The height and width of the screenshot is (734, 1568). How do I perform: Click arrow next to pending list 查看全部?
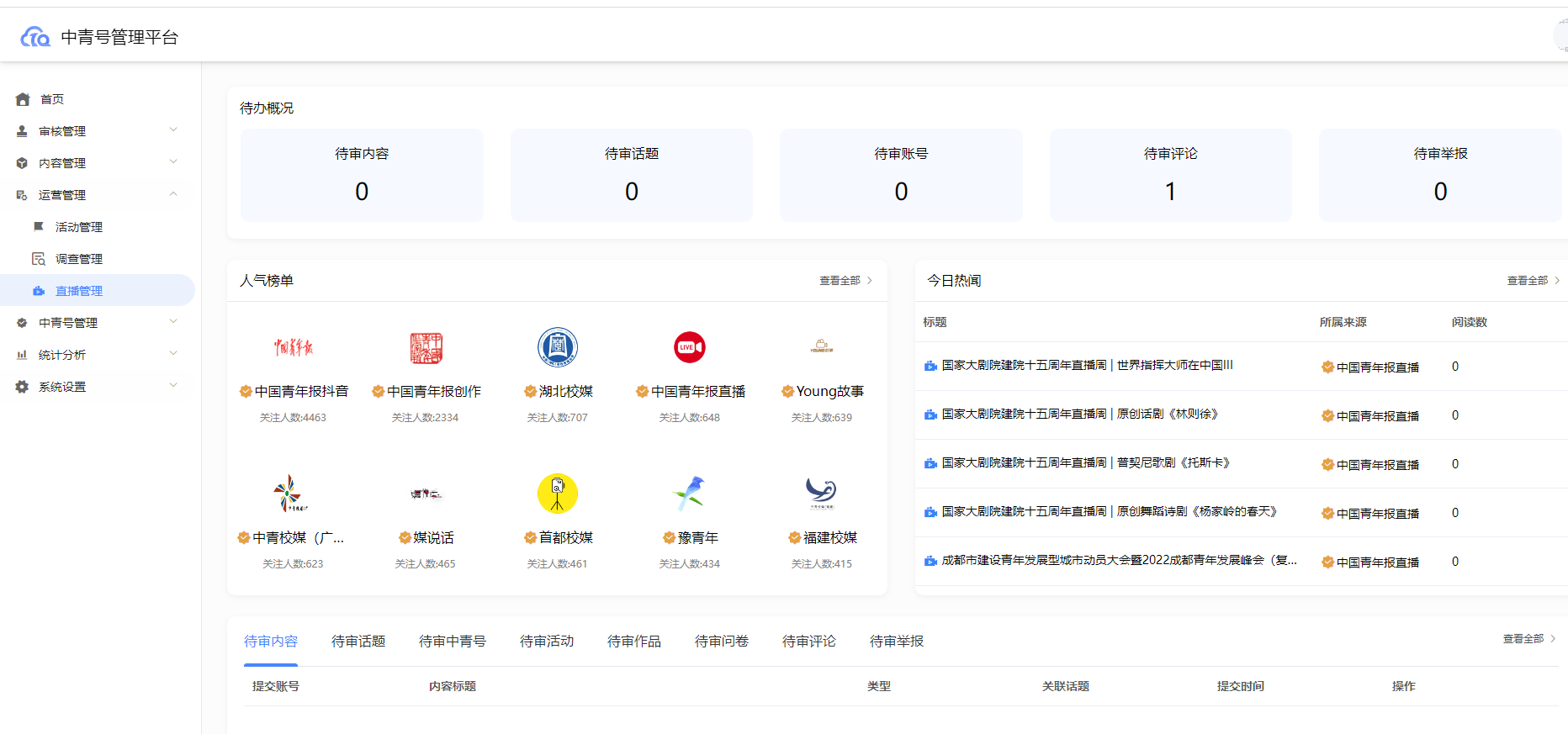(1553, 639)
